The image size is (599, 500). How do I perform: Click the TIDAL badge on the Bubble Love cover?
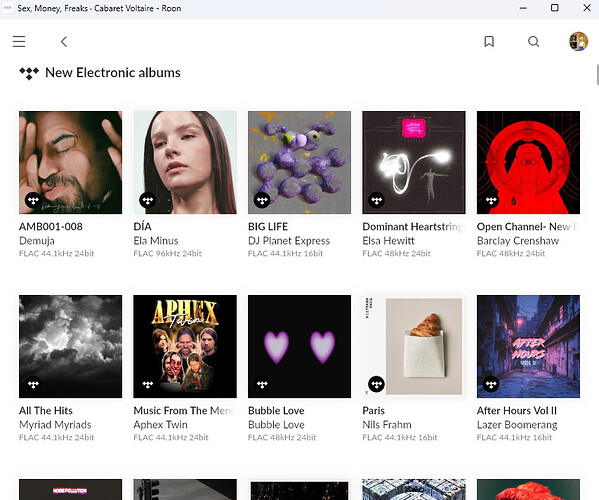[262, 384]
